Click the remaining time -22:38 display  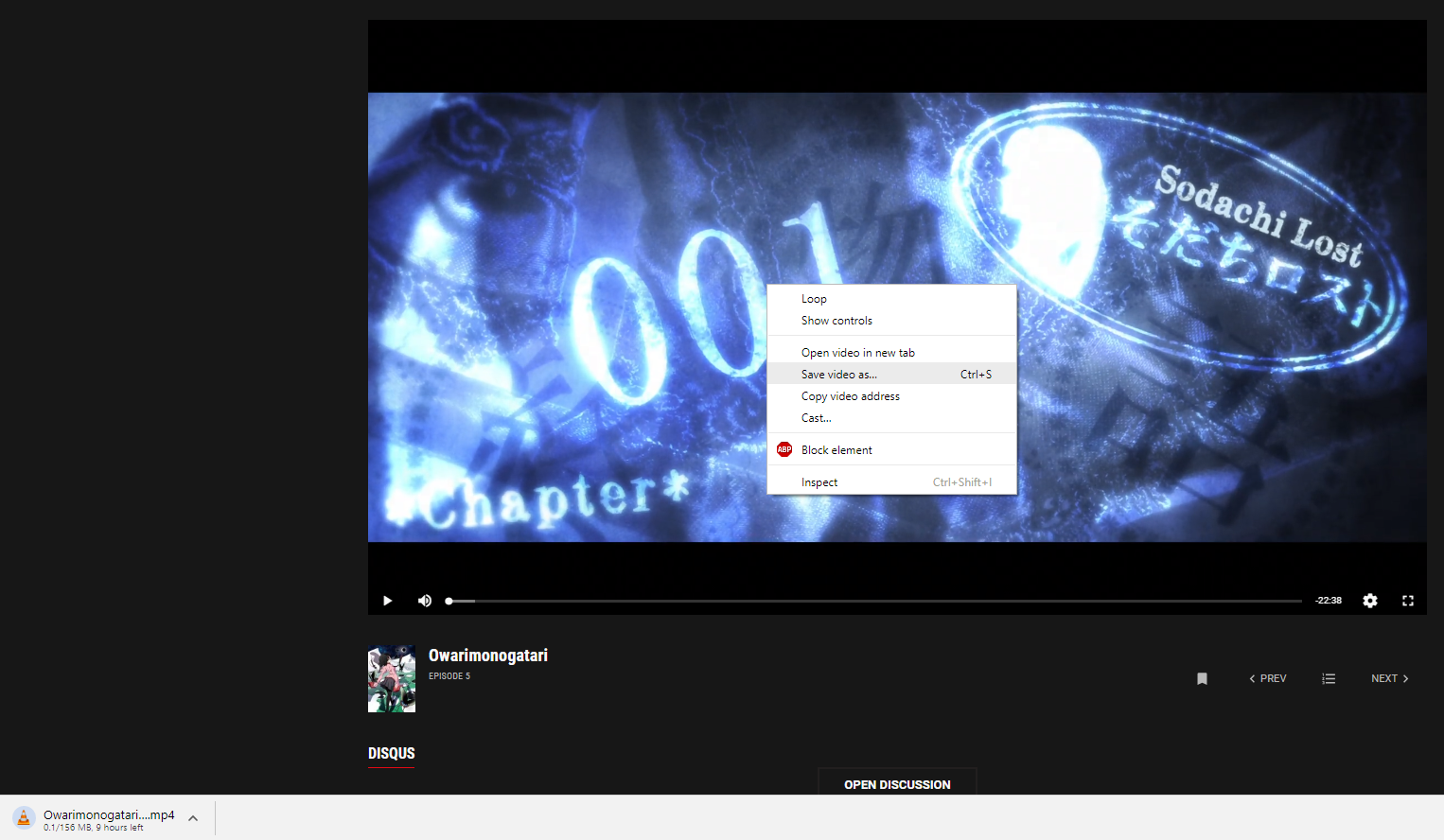click(x=1329, y=601)
